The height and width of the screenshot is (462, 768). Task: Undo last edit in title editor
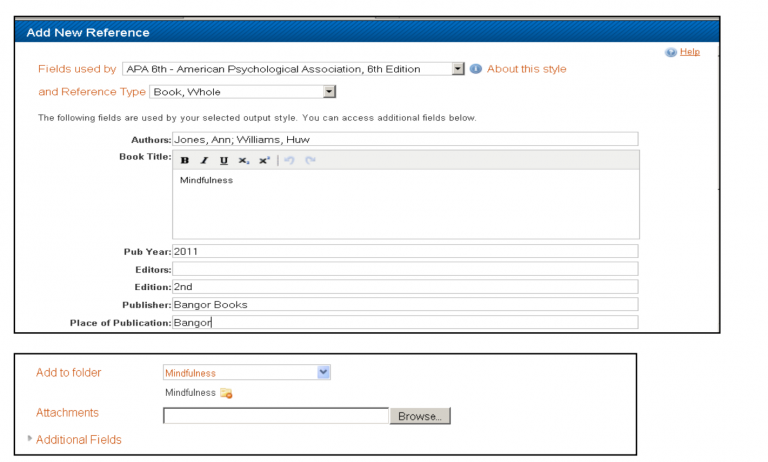pyautogui.click(x=289, y=160)
